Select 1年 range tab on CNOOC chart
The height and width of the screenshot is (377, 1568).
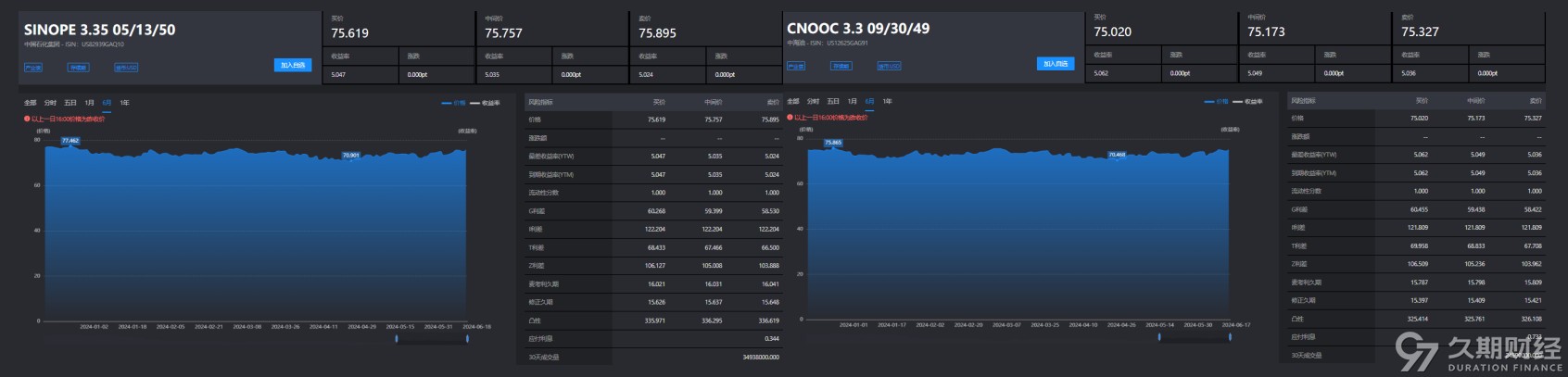888,101
